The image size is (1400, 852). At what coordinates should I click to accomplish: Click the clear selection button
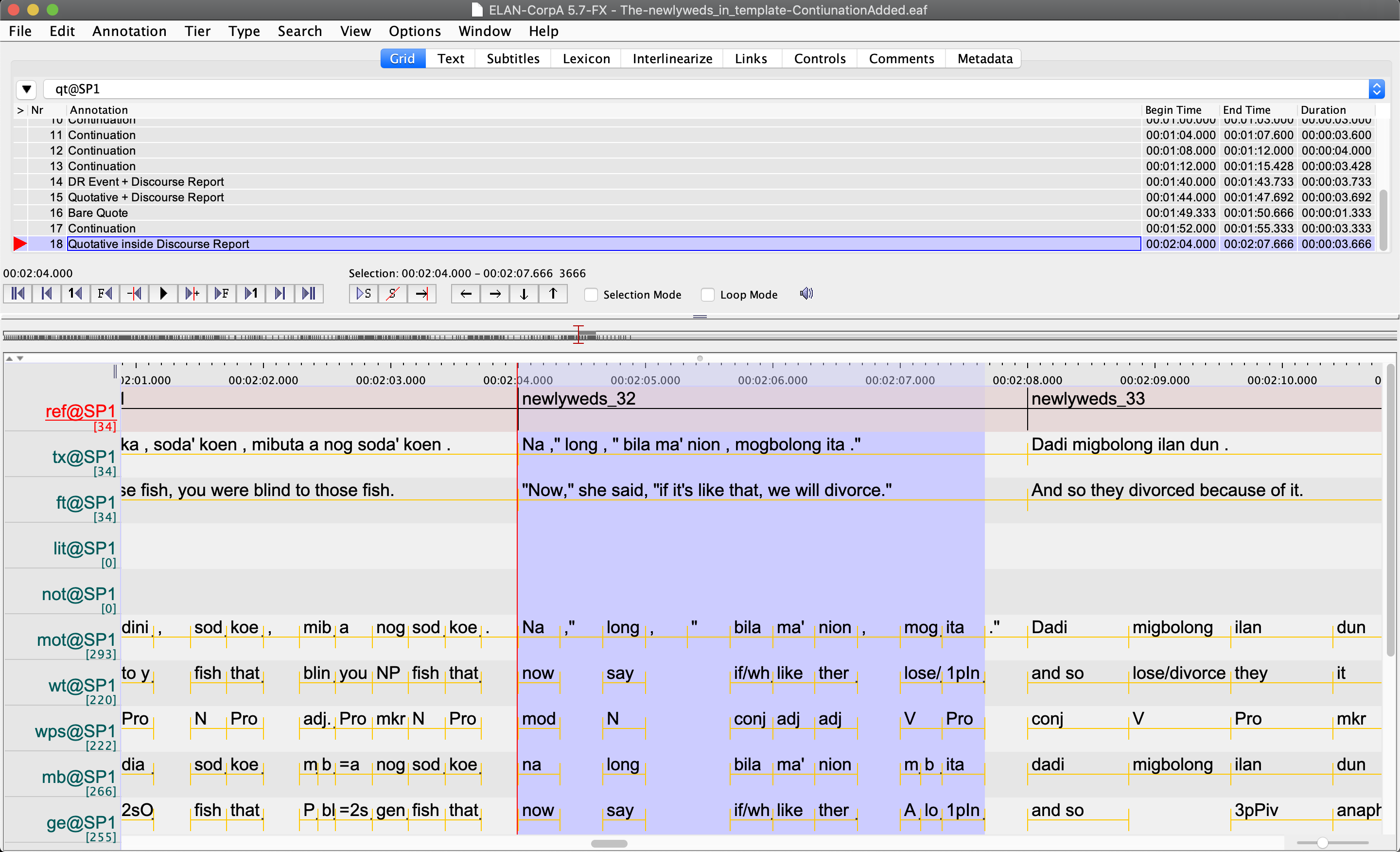(x=393, y=294)
